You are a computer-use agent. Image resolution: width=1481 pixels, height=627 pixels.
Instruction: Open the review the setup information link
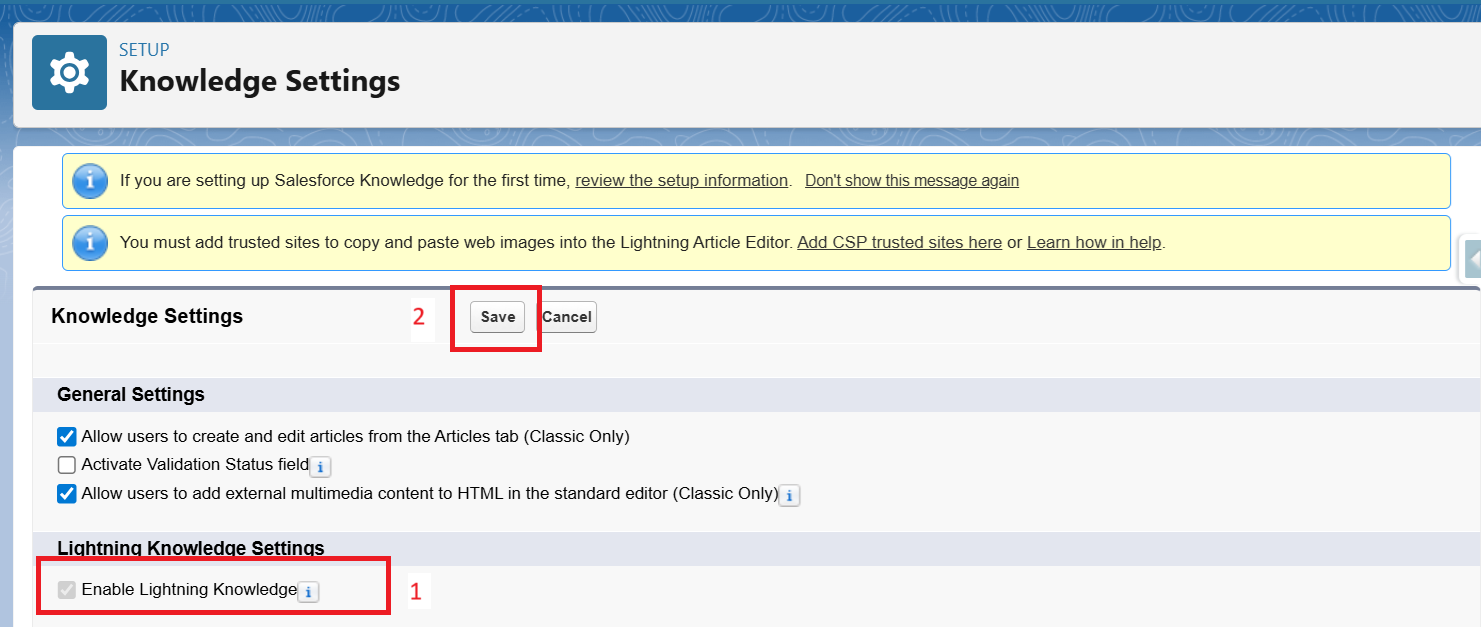pos(681,181)
